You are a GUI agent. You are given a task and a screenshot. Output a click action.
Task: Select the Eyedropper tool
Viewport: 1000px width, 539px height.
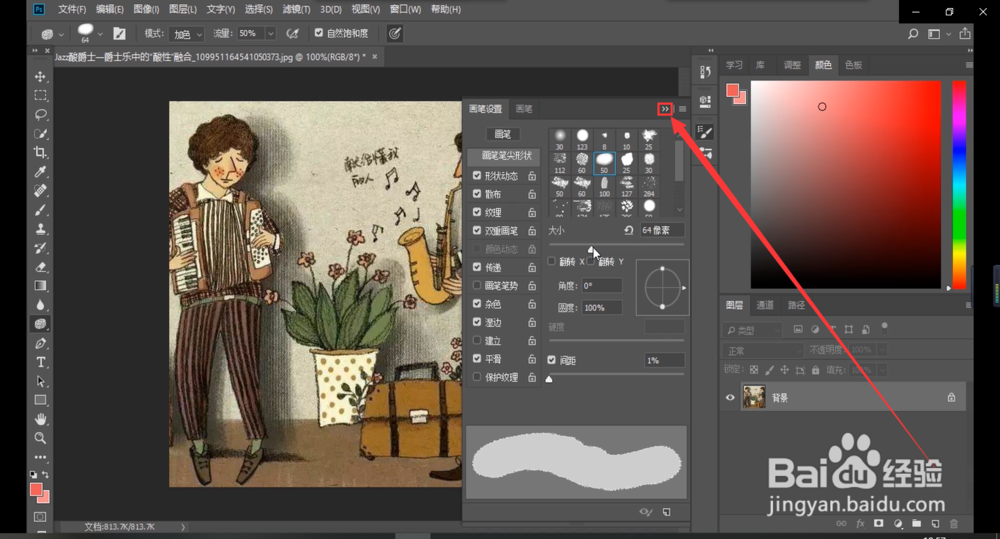(x=40, y=172)
